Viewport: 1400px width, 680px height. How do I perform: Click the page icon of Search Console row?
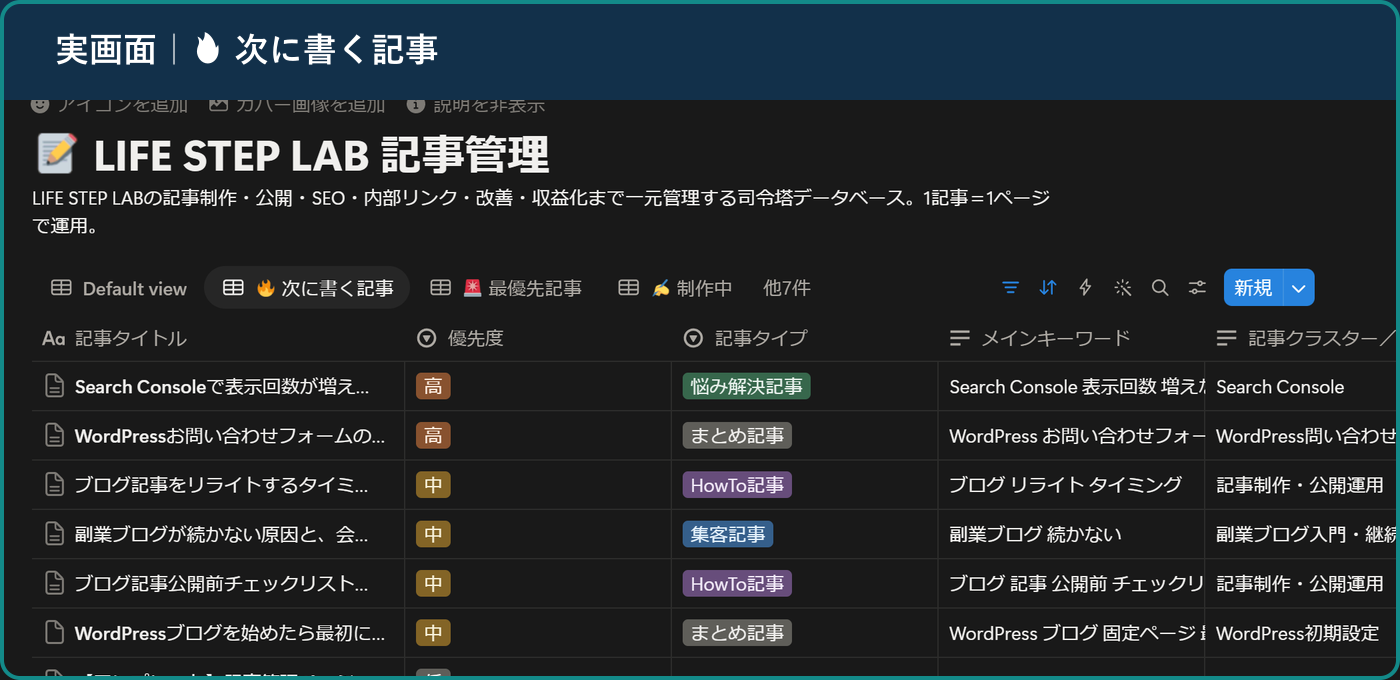click(x=55, y=387)
